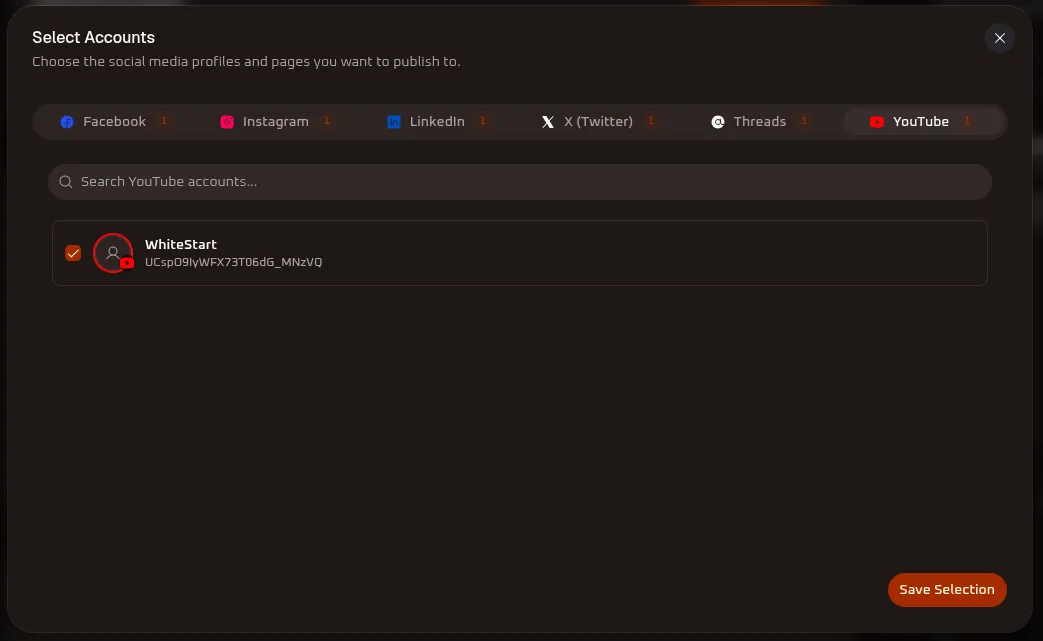Uncheck the WhiteStart account checkbox
The width and height of the screenshot is (1043, 641).
coord(73,253)
